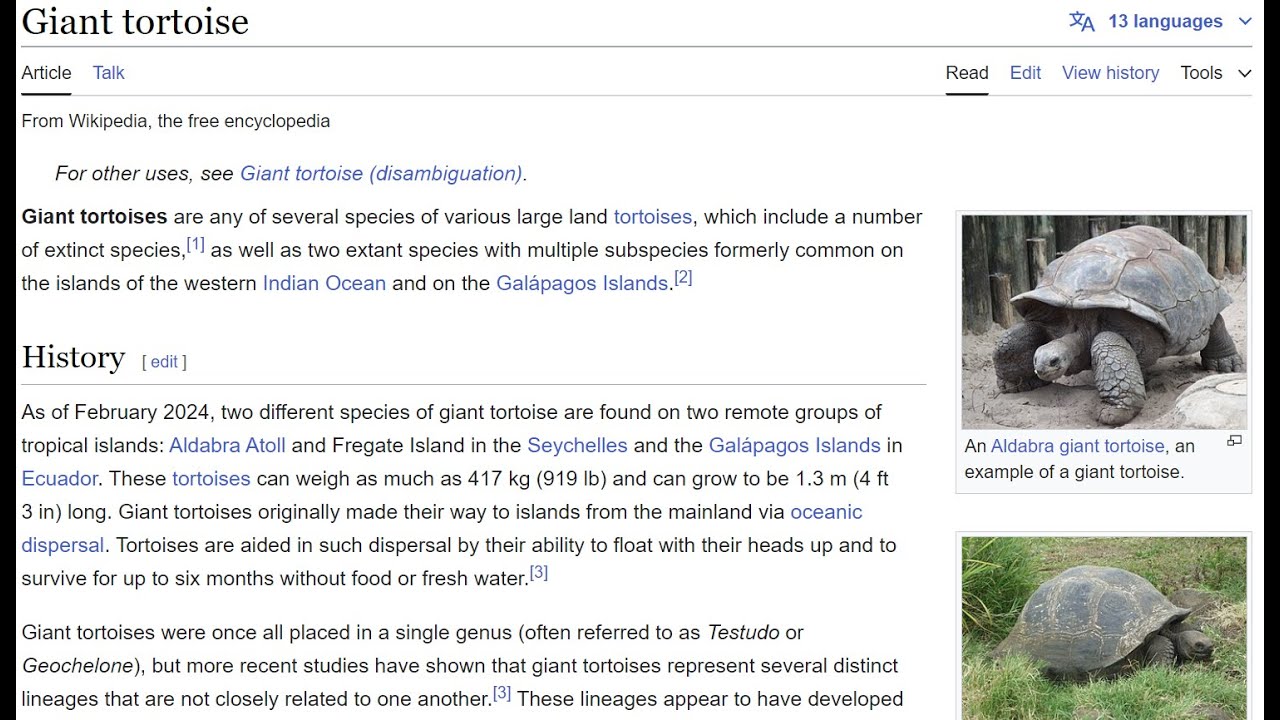Open the Aldabra Atoll link
The width and height of the screenshot is (1280, 720).
tap(227, 446)
